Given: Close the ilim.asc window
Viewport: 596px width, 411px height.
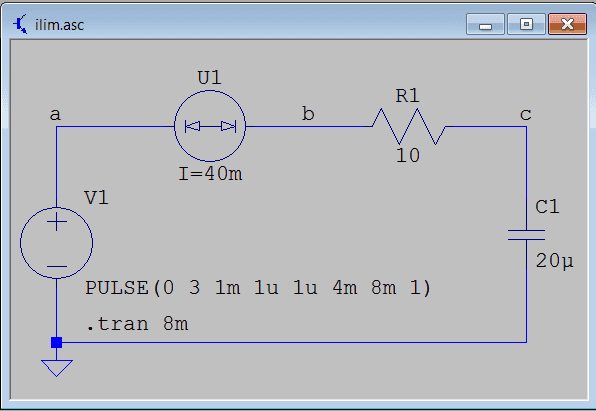Looking at the screenshot, I should tap(567, 24).
